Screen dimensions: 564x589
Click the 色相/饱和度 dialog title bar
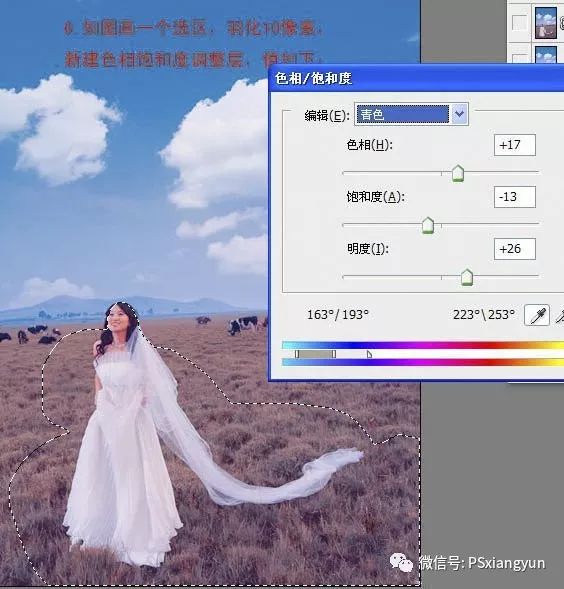(416, 78)
